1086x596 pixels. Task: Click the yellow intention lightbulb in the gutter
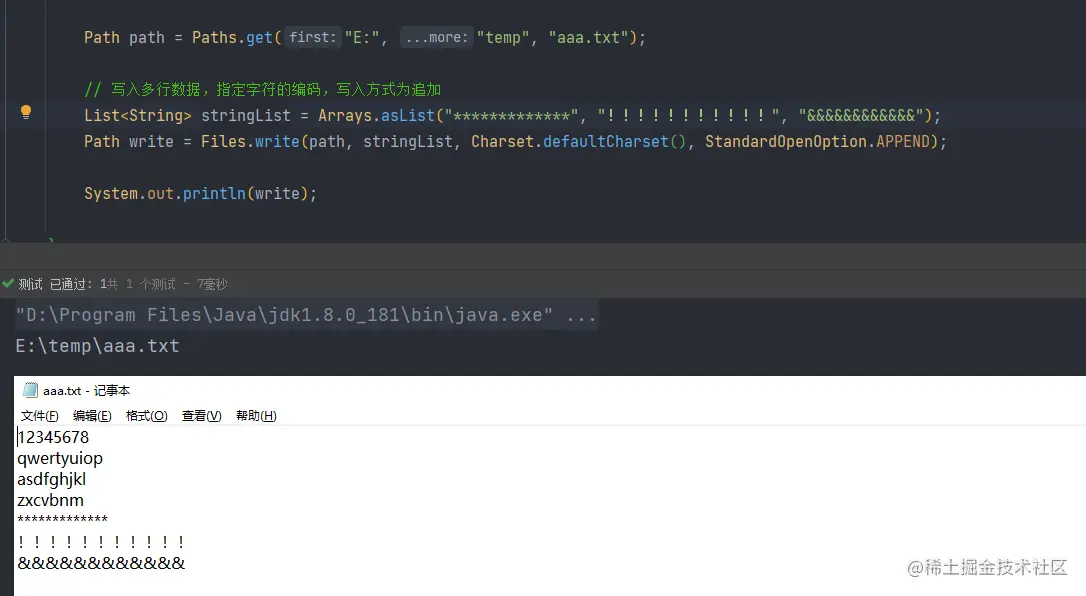[26, 114]
